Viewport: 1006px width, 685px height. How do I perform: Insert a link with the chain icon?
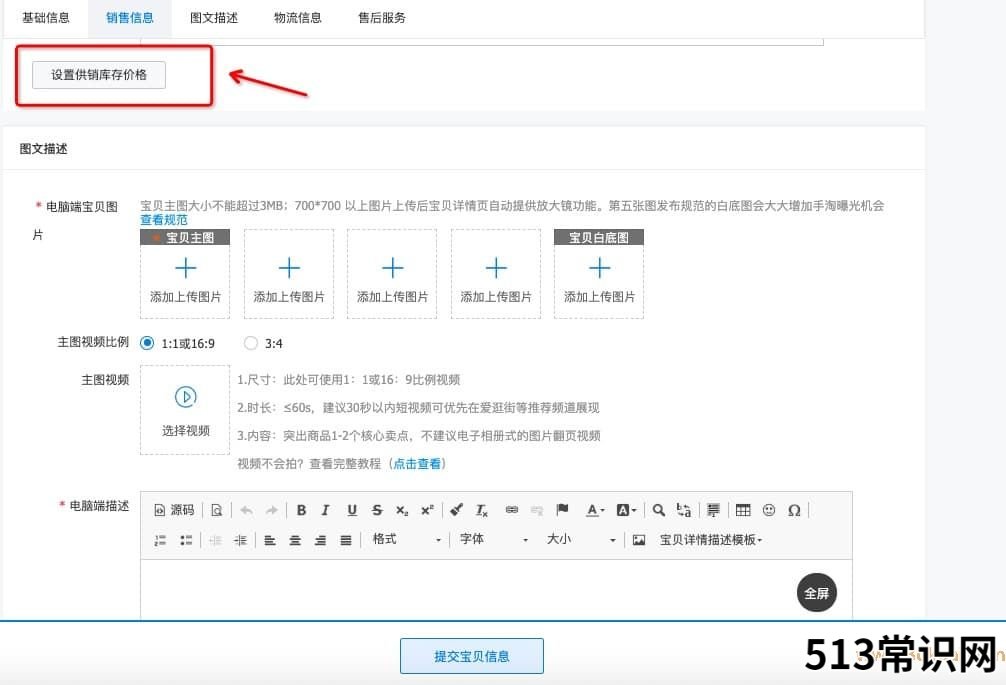click(511, 510)
